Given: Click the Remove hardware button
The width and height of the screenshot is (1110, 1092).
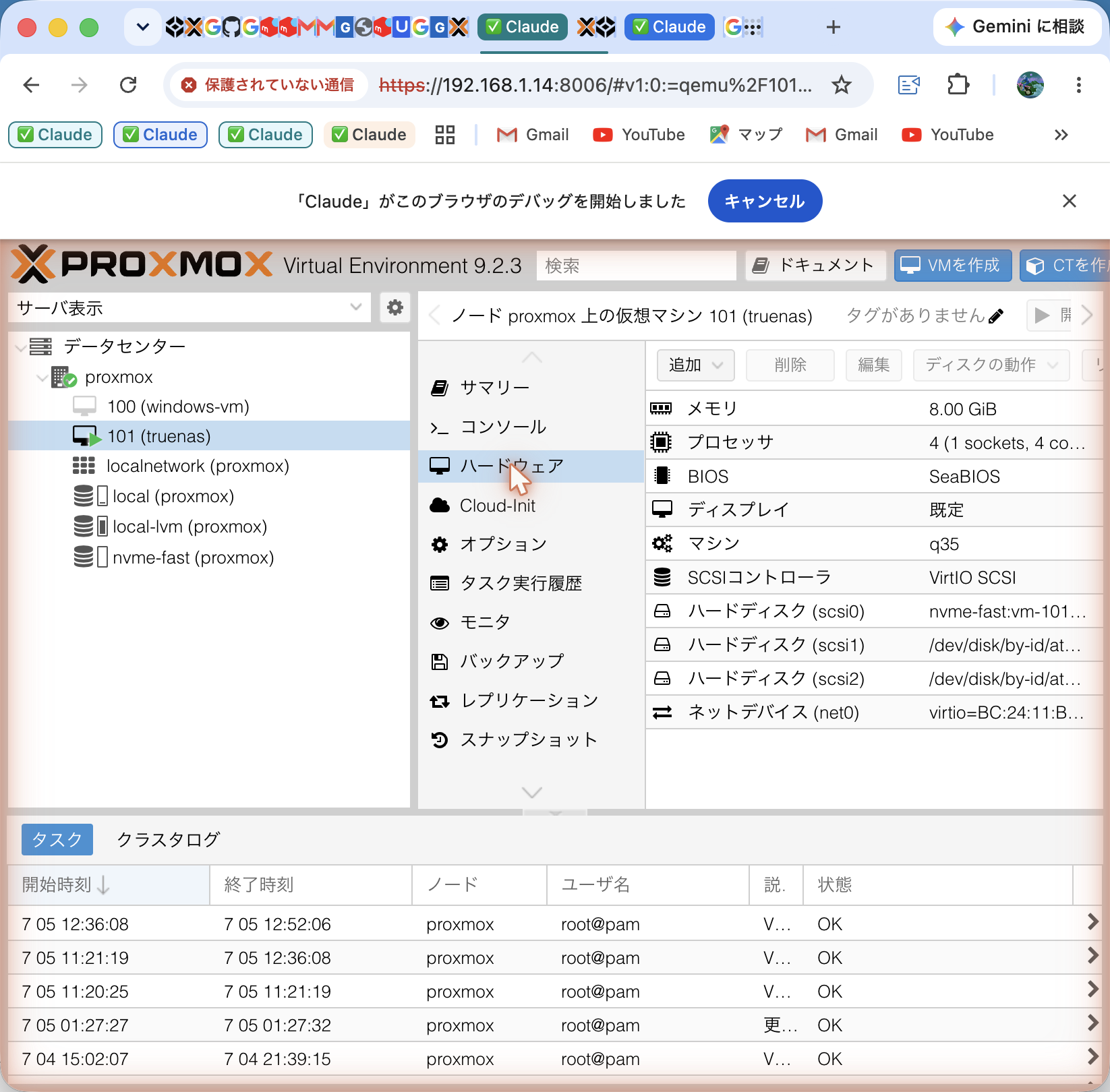Looking at the screenshot, I should click(x=790, y=365).
